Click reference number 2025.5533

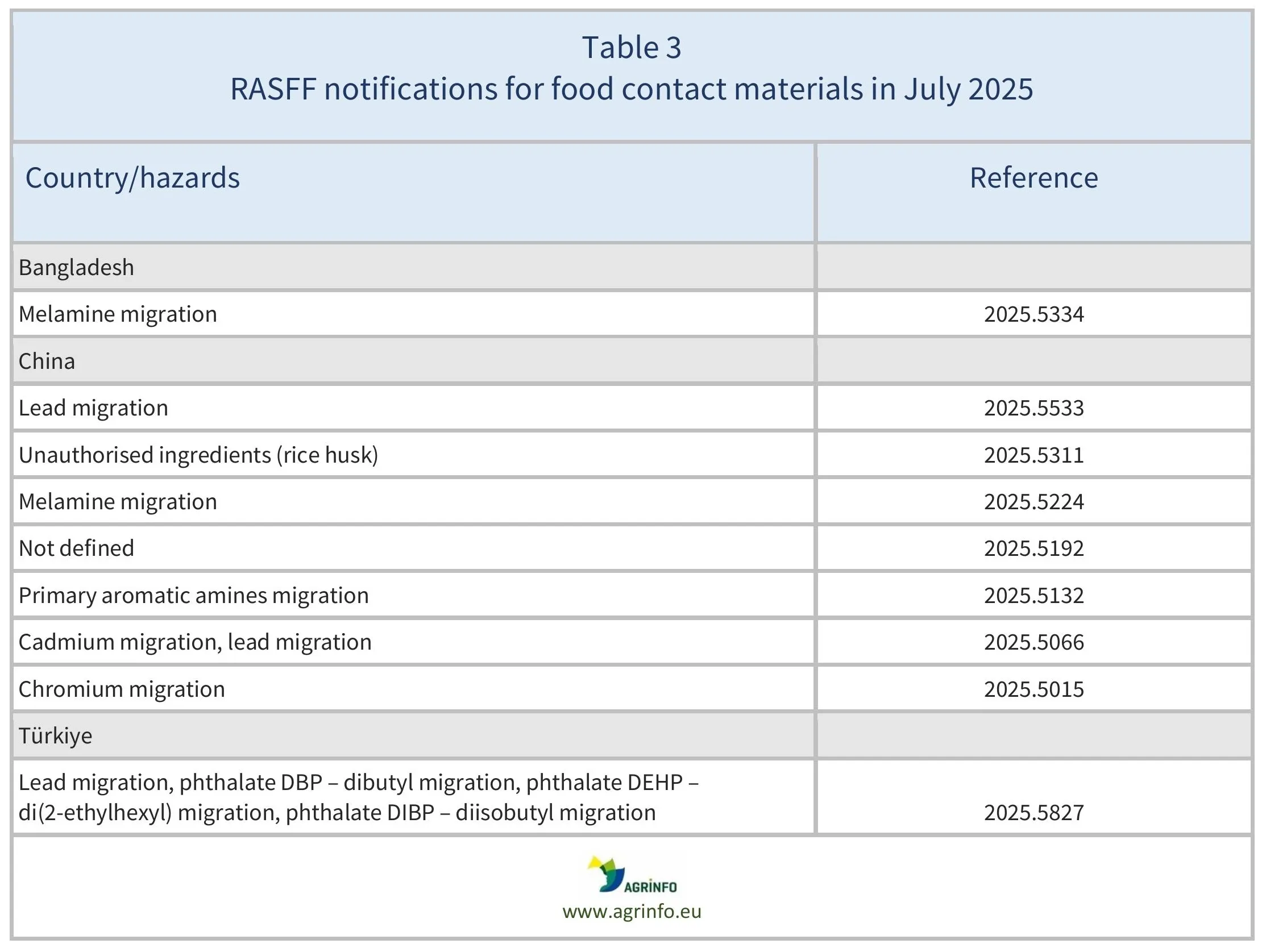[x=1033, y=408]
